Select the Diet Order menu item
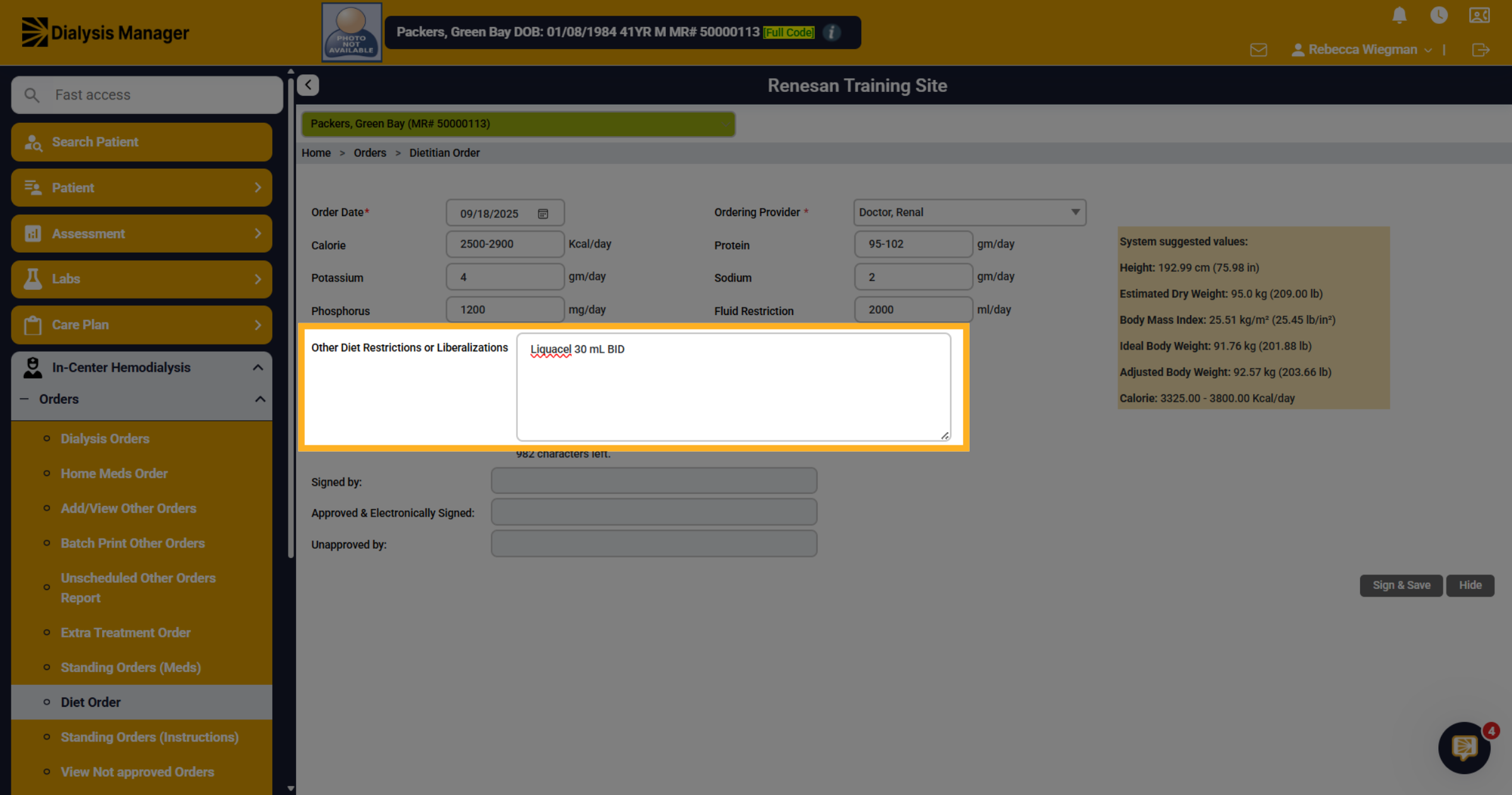This screenshot has width=1512, height=795. click(142, 702)
